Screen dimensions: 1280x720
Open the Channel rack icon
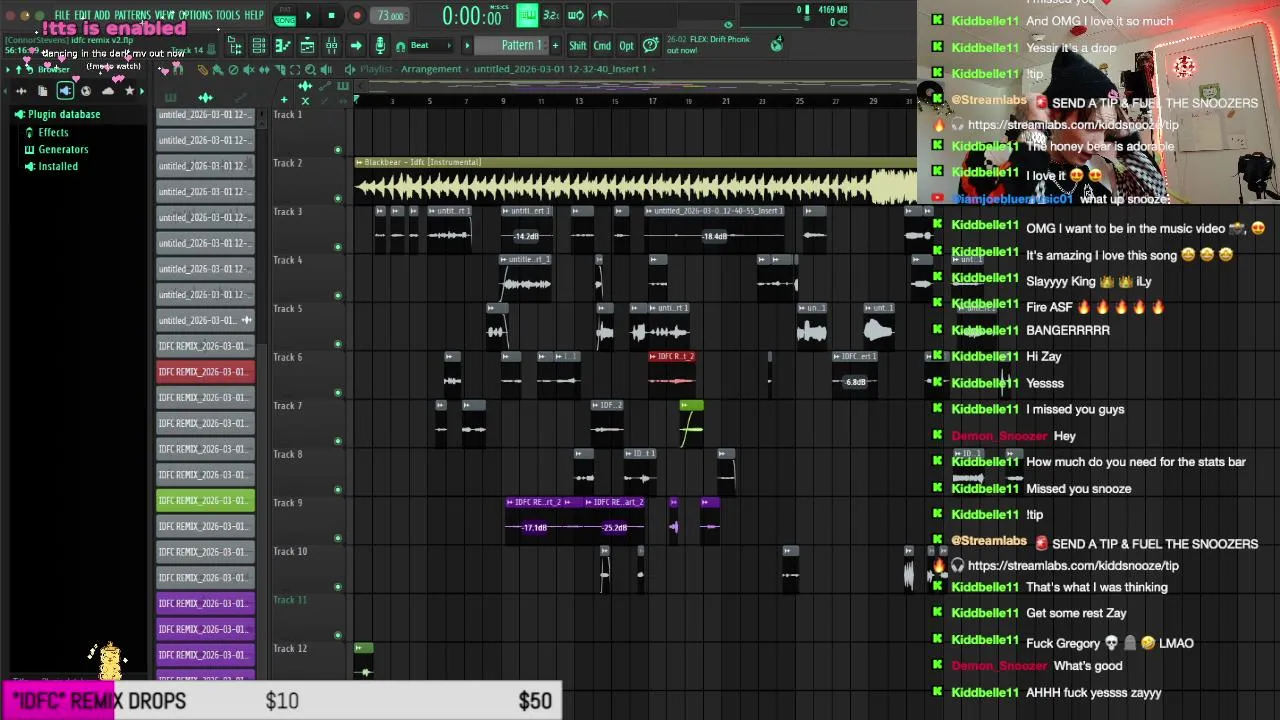click(x=258, y=46)
